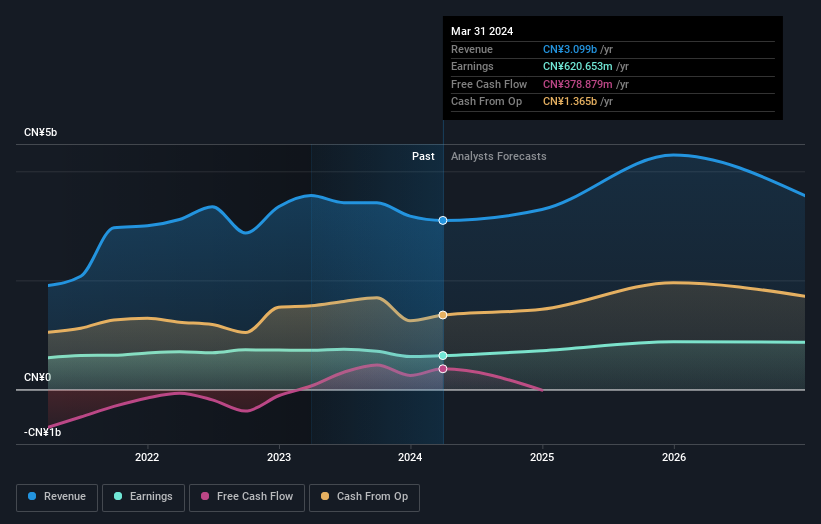Click the 2023 x-axis label

pos(279,457)
